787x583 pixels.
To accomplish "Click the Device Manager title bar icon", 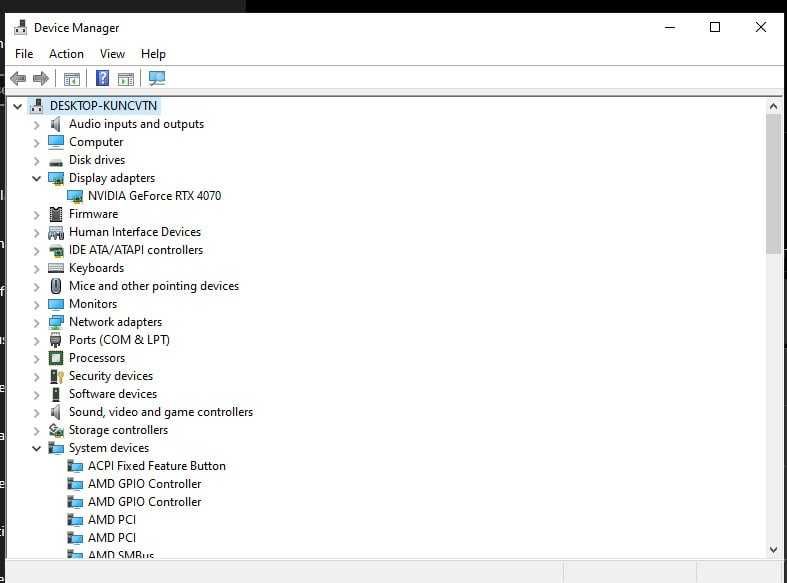I will pos(21,28).
